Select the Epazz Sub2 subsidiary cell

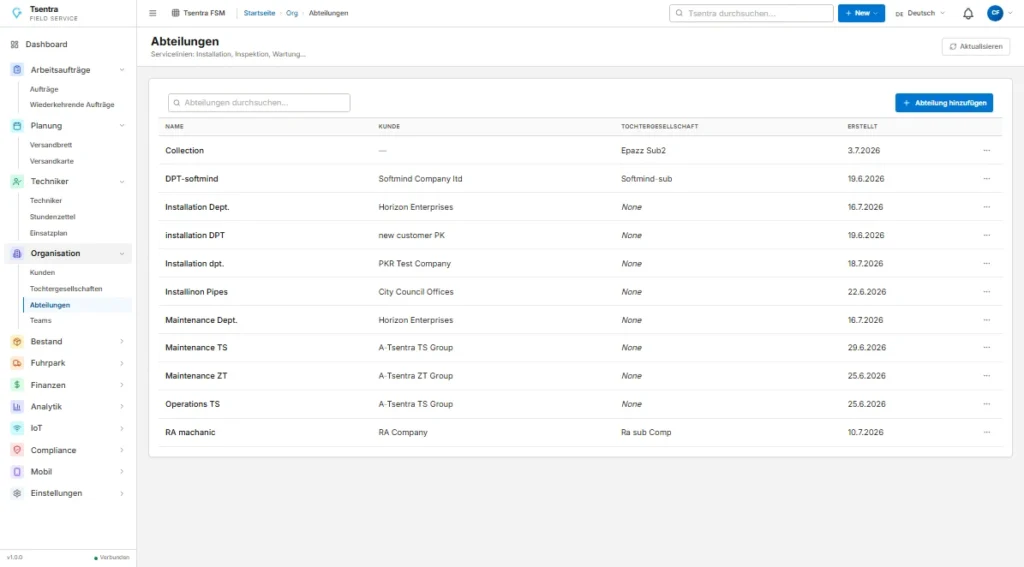pos(643,150)
